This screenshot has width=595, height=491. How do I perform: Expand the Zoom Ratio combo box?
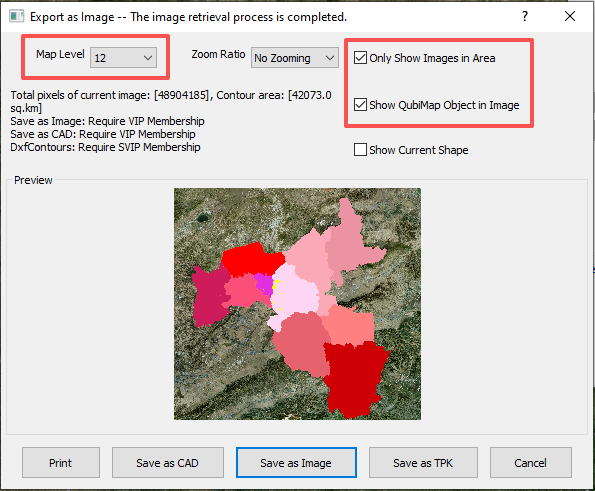coord(294,58)
